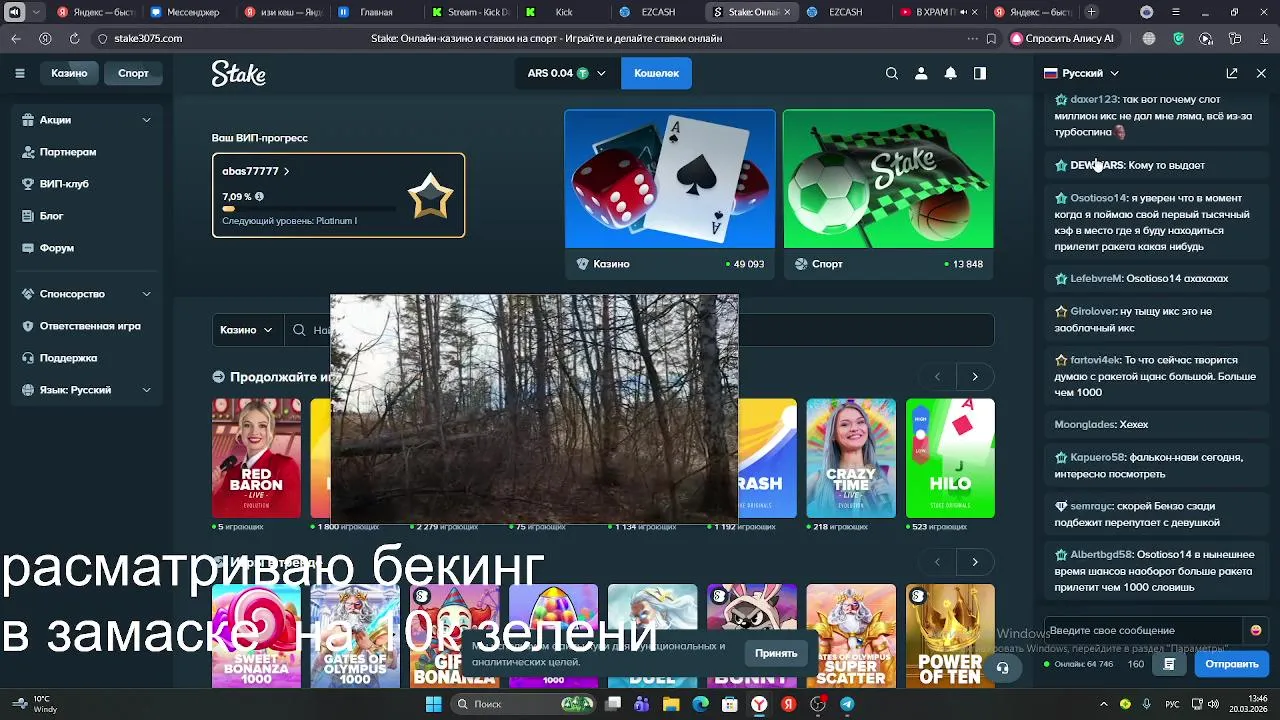Click username Osotioso14 in chat
This screenshot has height=720, width=1280.
click(x=1098, y=198)
